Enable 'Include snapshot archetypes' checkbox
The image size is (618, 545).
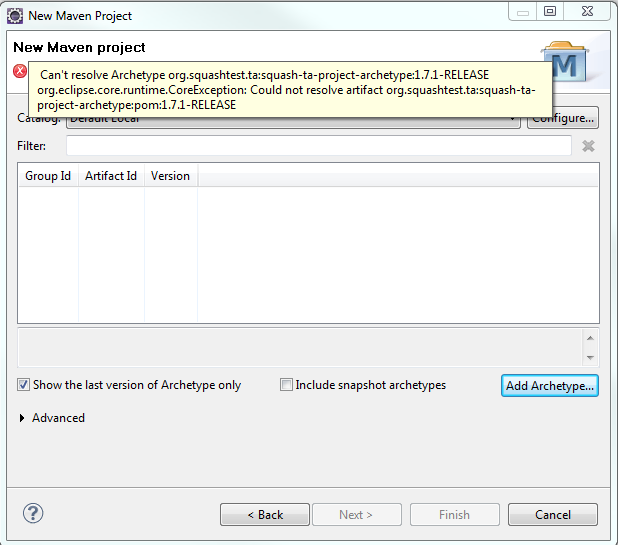pyautogui.click(x=287, y=385)
